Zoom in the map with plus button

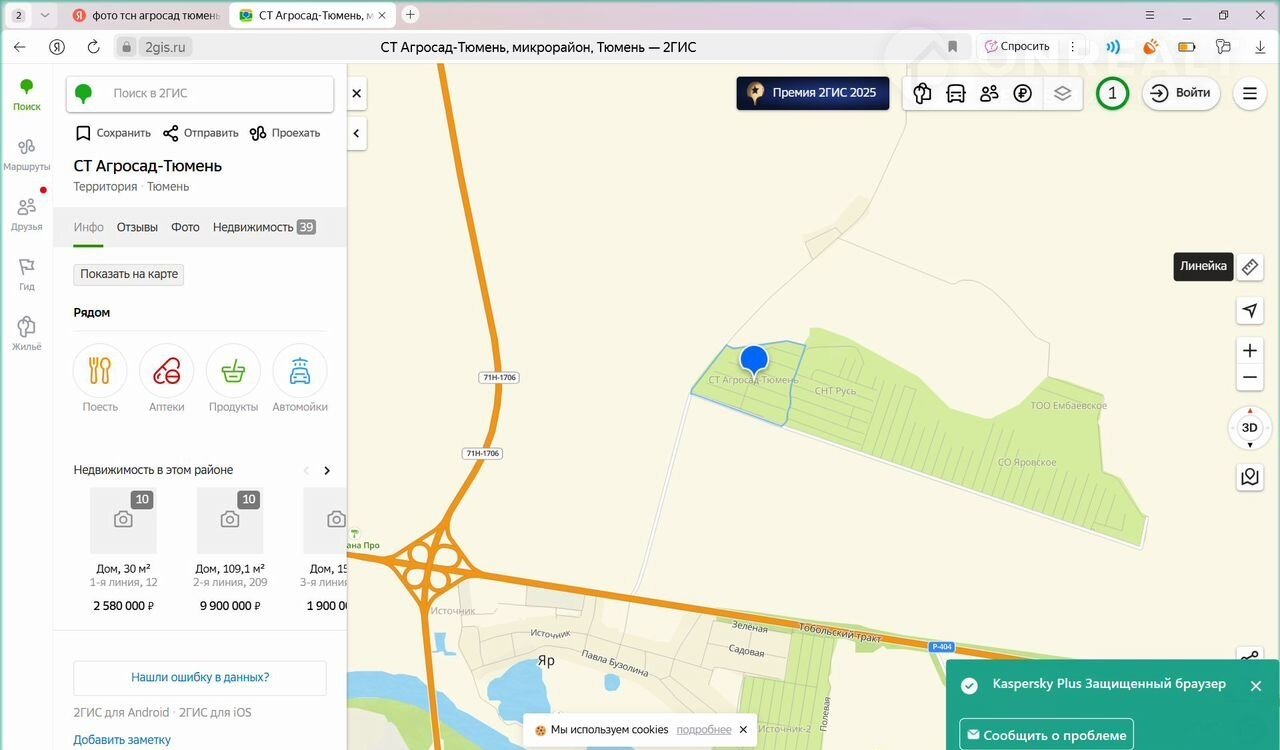pyautogui.click(x=1249, y=350)
